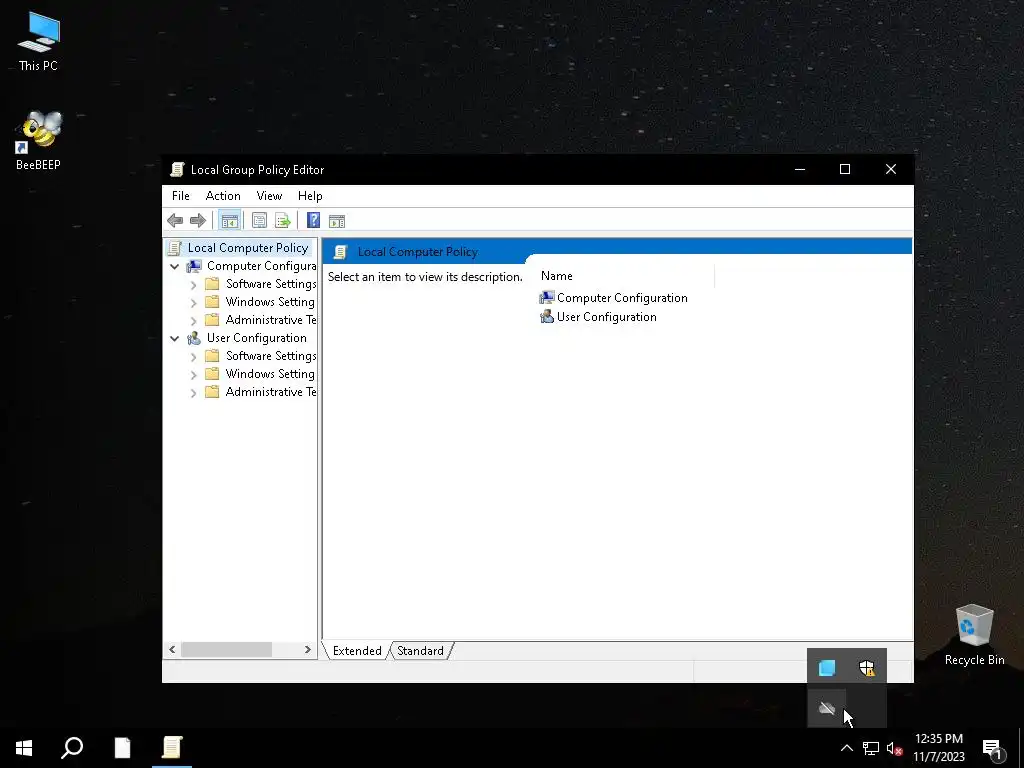Expand Software Settings under Computer Configuration
1024x768 pixels.
[x=193, y=285]
